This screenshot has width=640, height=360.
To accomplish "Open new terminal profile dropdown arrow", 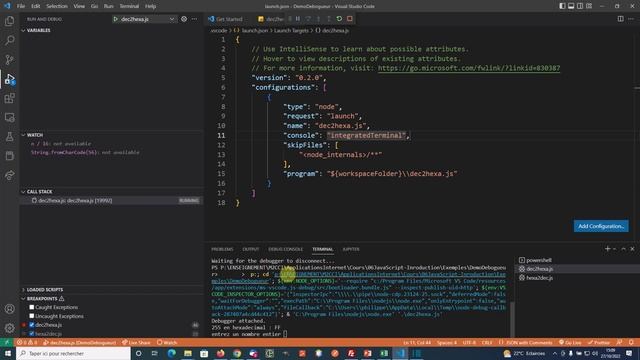I will coord(615,249).
